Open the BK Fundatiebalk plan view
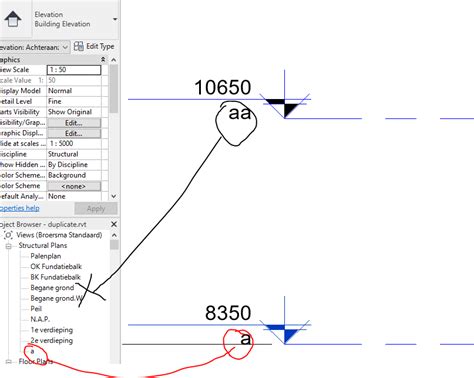Screen dimensions: 474x378 pyautogui.click(x=55, y=277)
